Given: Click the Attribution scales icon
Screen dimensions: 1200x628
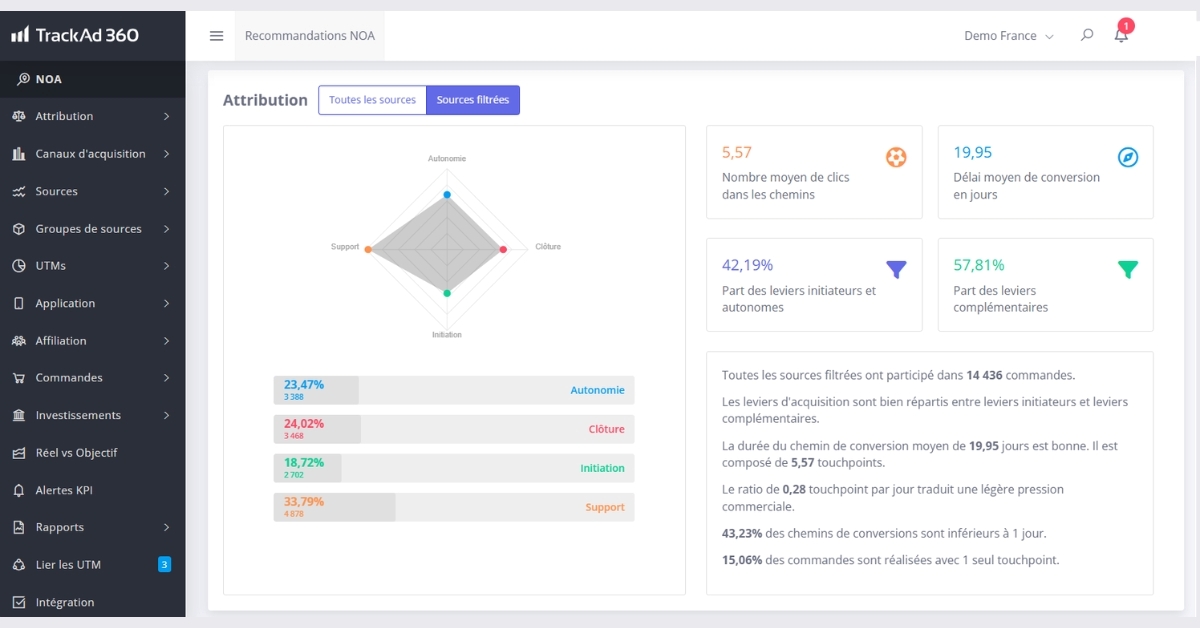Looking at the screenshot, I should tap(19, 116).
